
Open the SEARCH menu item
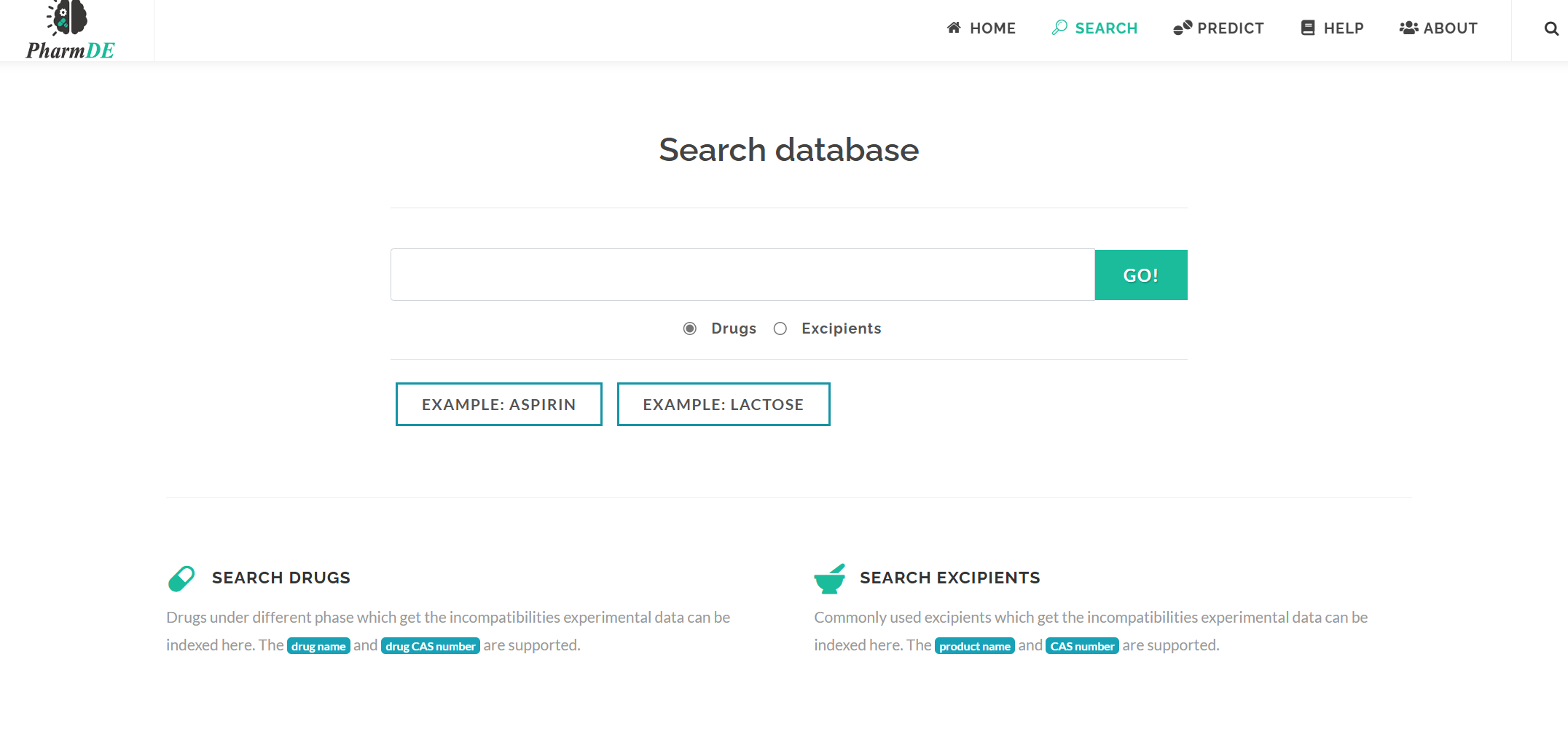[1094, 28]
